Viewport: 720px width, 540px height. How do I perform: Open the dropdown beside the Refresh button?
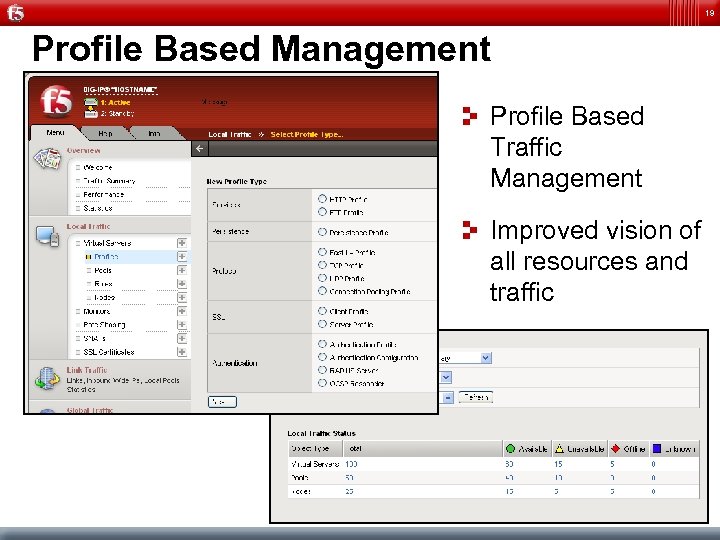point(448,397)
